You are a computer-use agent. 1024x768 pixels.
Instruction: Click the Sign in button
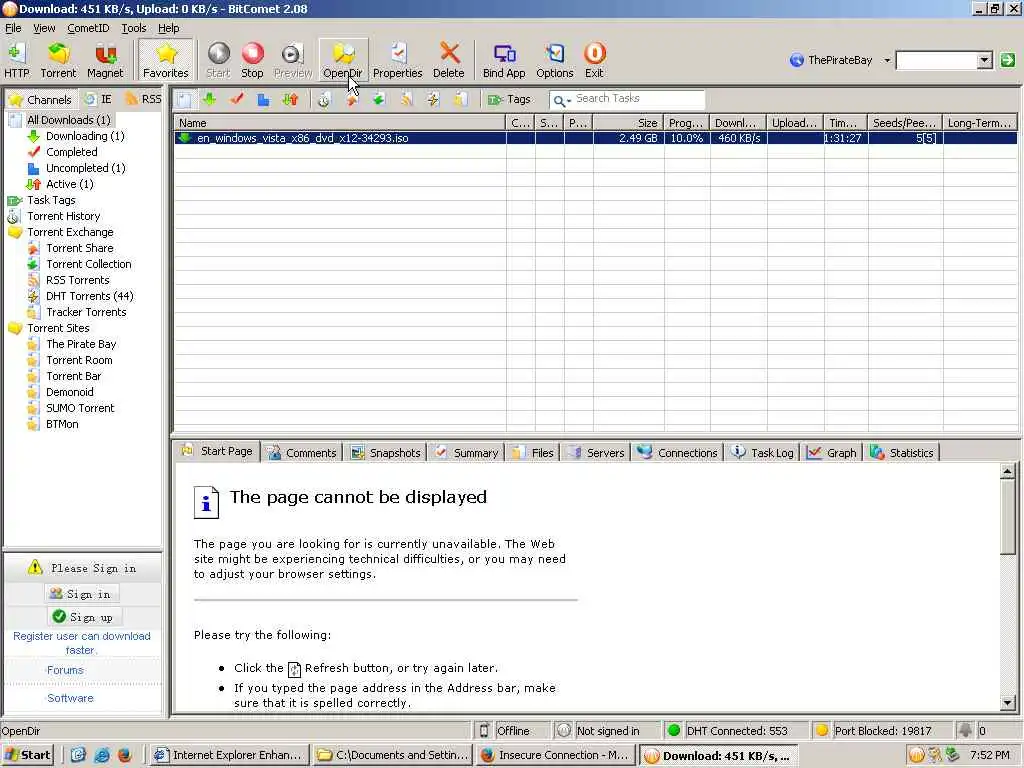(x=80, y=594)
